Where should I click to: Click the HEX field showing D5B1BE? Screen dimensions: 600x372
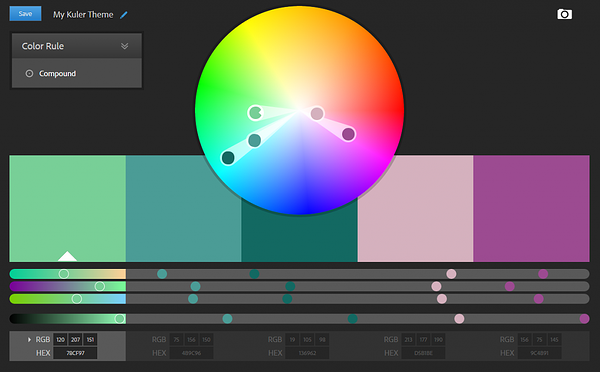click(423, 353)
